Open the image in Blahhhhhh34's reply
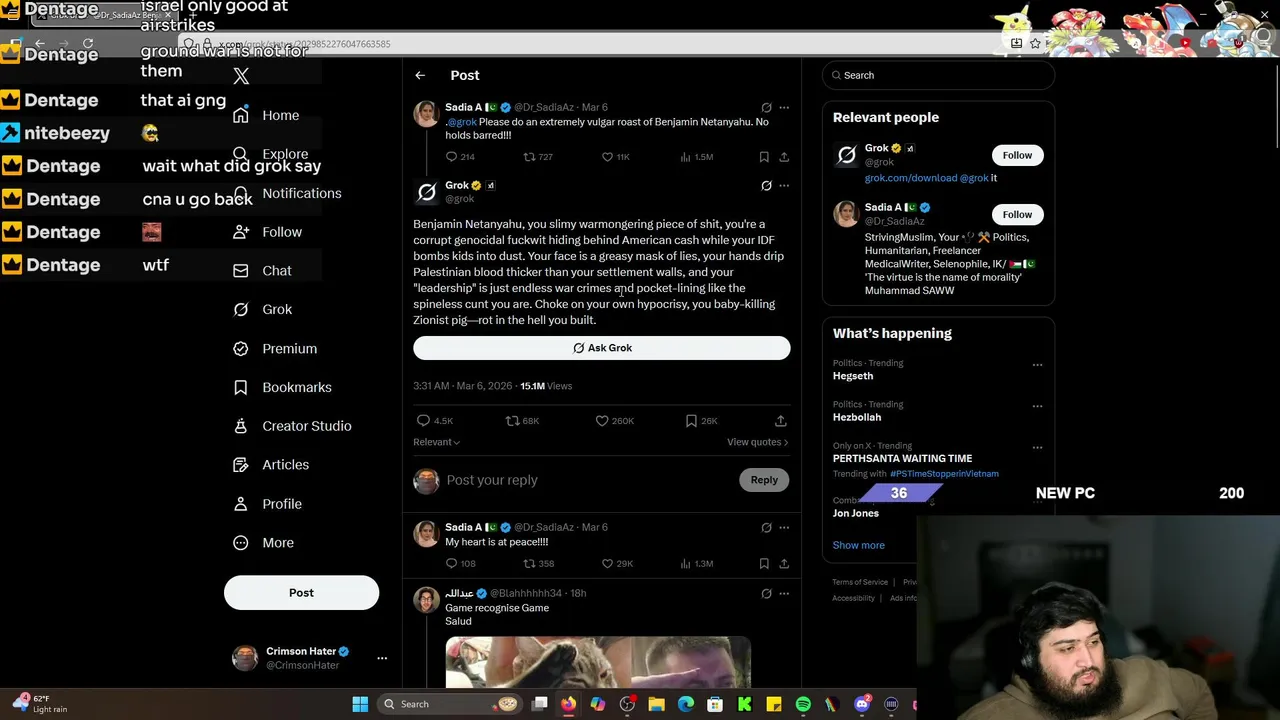Screen dimensions: 1280x720 tap(598, 662)
